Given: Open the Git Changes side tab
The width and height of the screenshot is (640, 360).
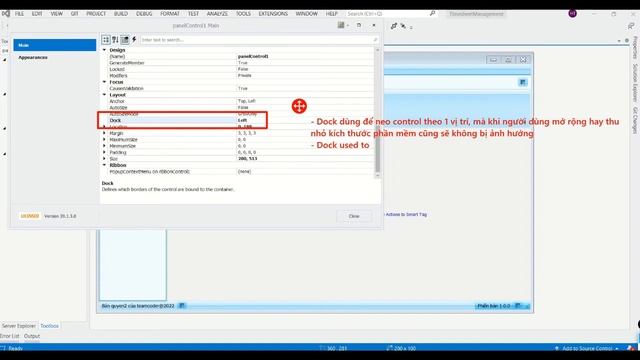Looking at the screenshot, I should click(635, 120).
